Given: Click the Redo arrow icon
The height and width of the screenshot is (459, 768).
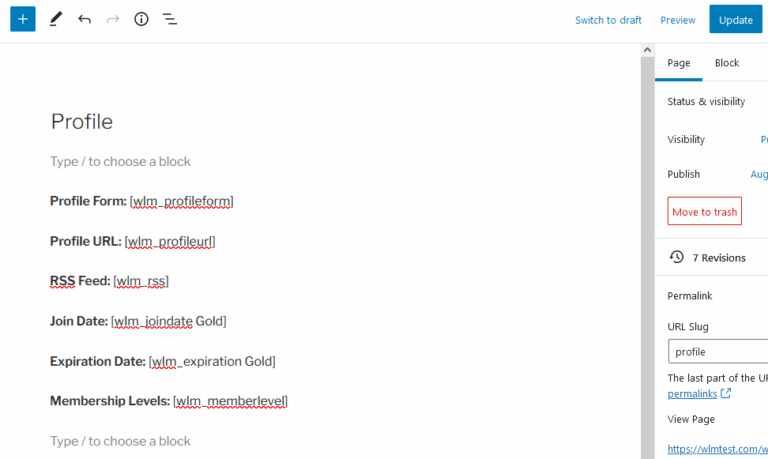Looking at the screenshot, I should (113, 19).
